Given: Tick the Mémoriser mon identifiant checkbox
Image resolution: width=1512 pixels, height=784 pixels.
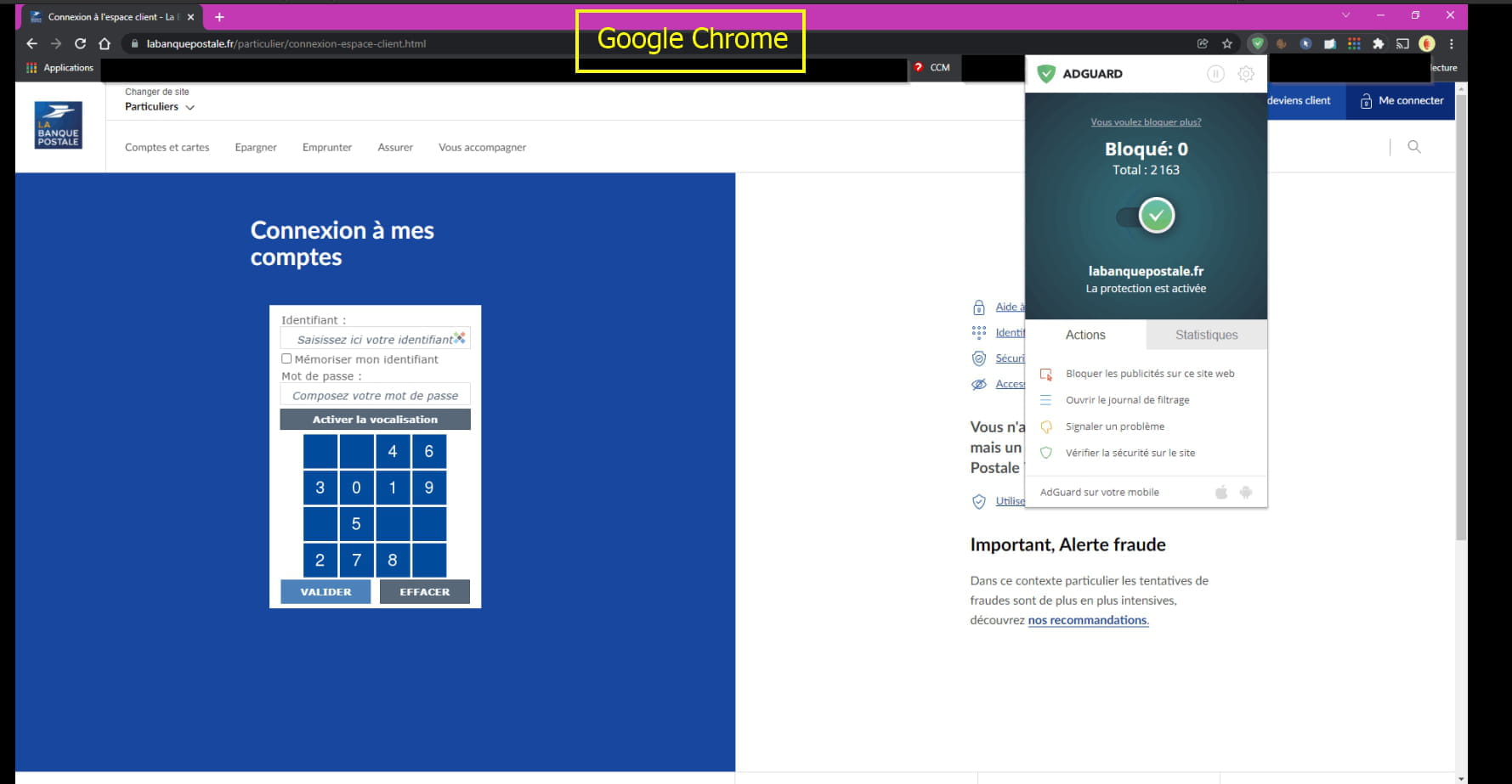Looking at the screenshot, I should pyautogui.click(x=286, y=358).
